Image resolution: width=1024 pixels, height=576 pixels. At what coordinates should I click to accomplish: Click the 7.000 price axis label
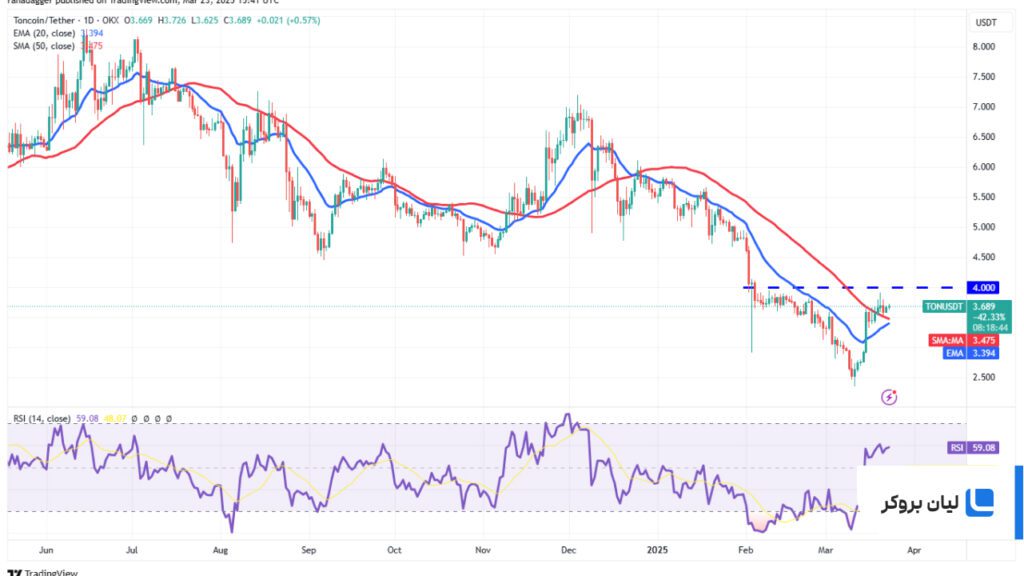(984, 107)
